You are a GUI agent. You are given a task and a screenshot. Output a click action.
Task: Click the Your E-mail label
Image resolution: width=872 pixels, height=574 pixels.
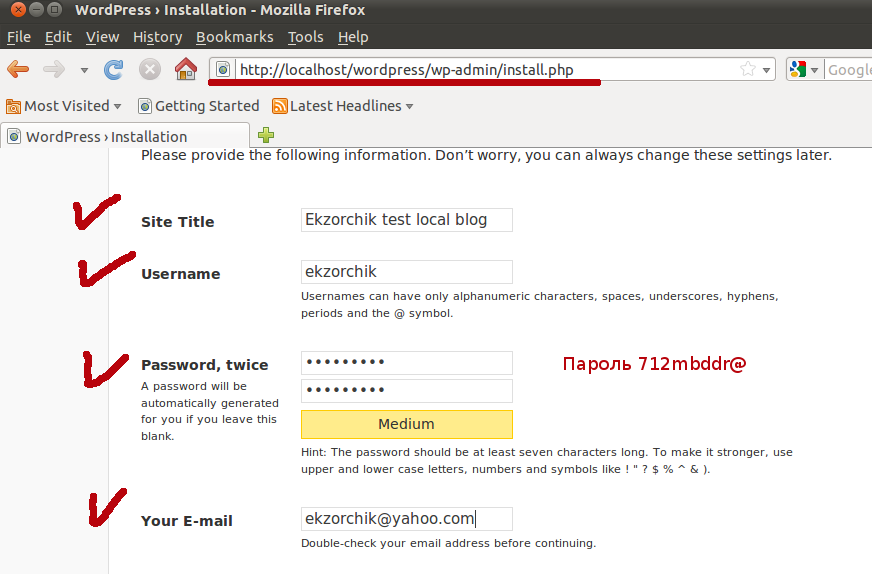(x=187, y=521)
